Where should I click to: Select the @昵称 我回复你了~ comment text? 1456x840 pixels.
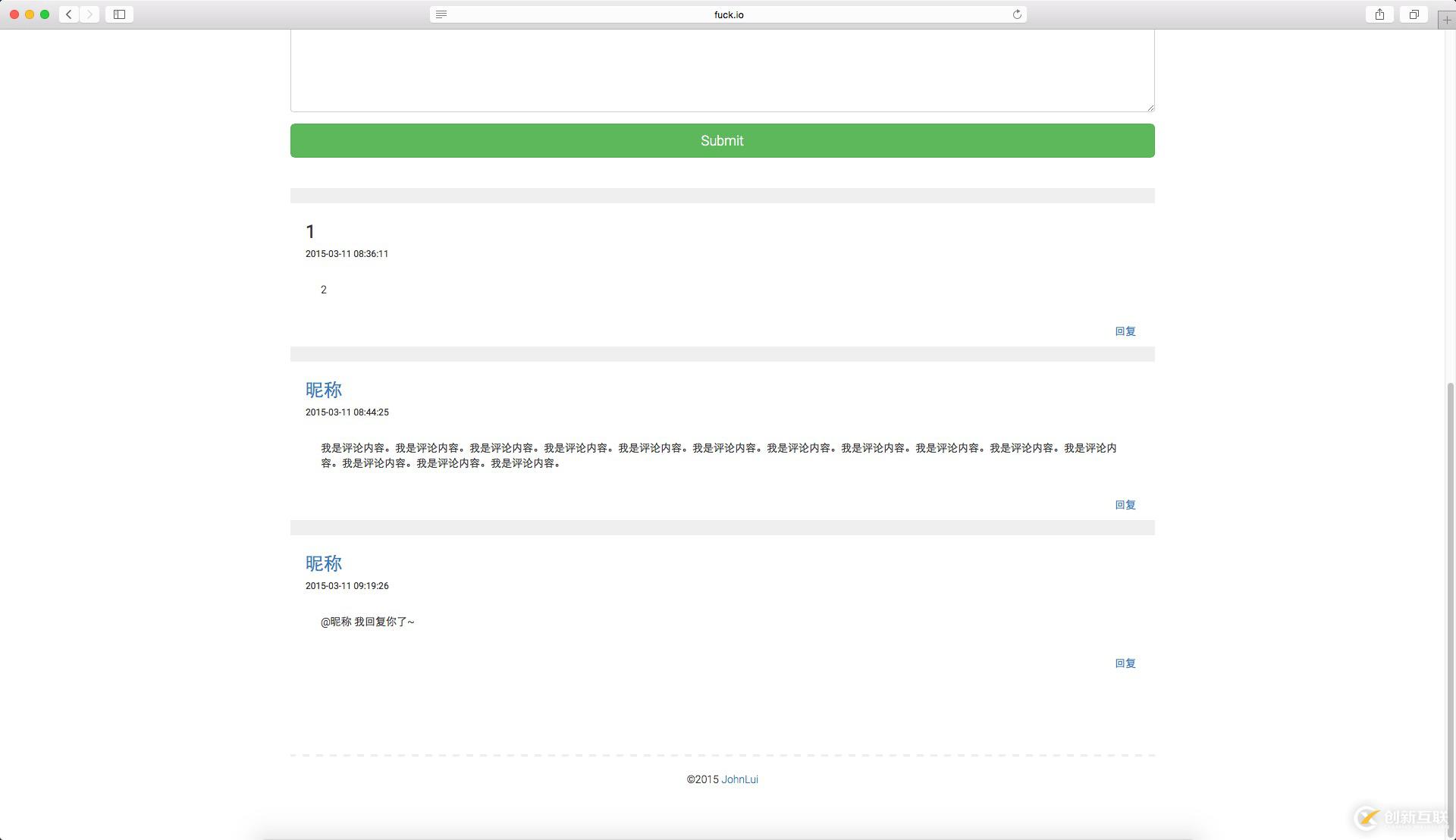[x=366, y=621]
